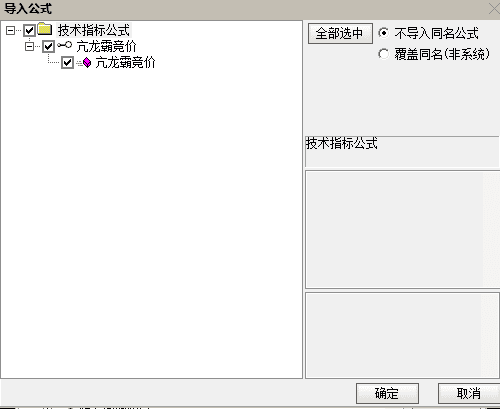
Task: Close the 导入公式 dialog with X
Action: 495,8
